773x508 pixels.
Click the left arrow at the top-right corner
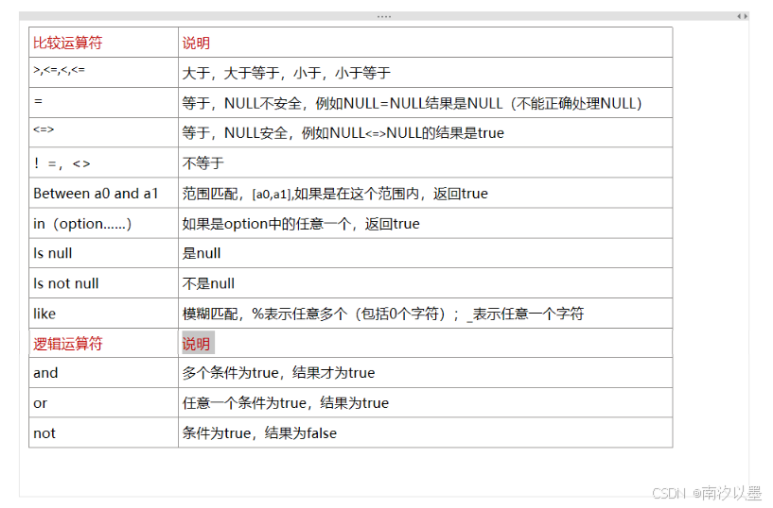click(x=739, y=17)
